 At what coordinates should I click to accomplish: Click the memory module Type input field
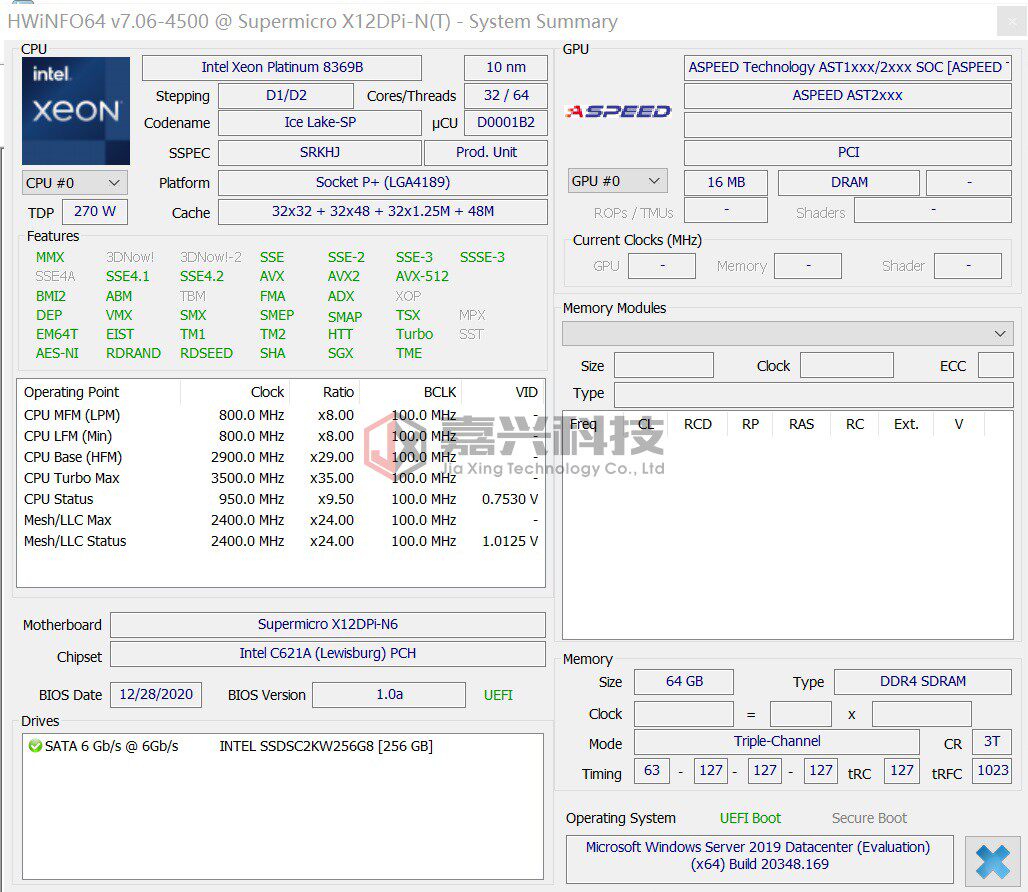pos(814,395)
